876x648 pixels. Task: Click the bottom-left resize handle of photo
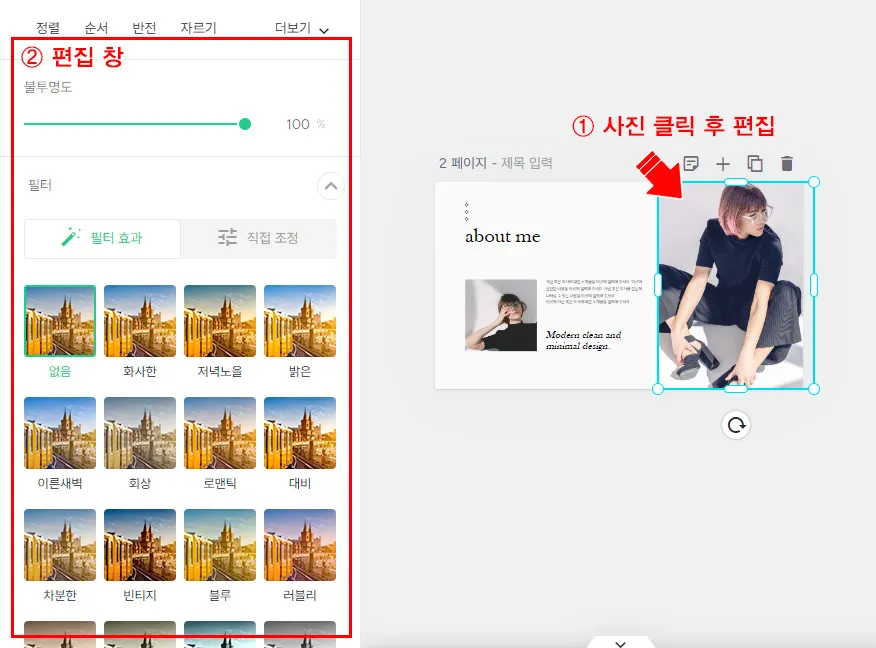pyautogui.click(x=658, y=389)
